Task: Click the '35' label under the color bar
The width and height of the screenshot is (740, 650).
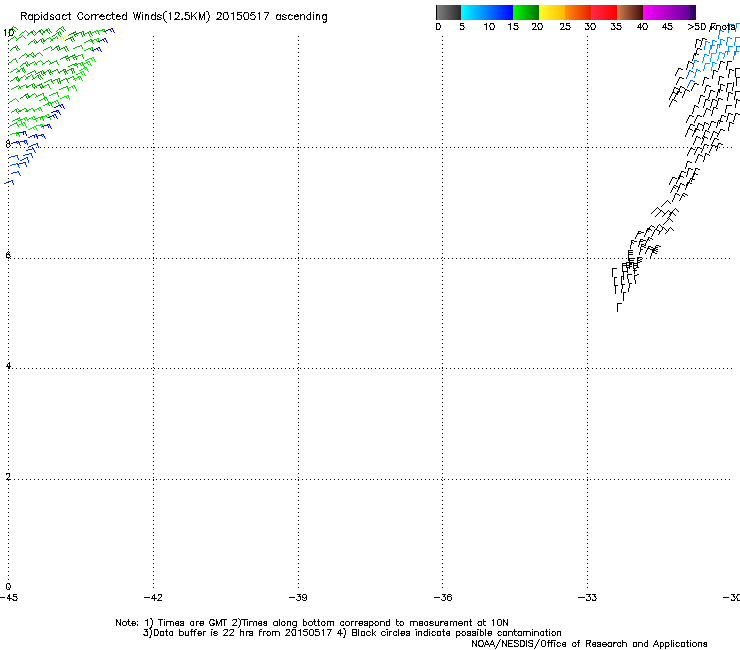Action: click(616, 27)
